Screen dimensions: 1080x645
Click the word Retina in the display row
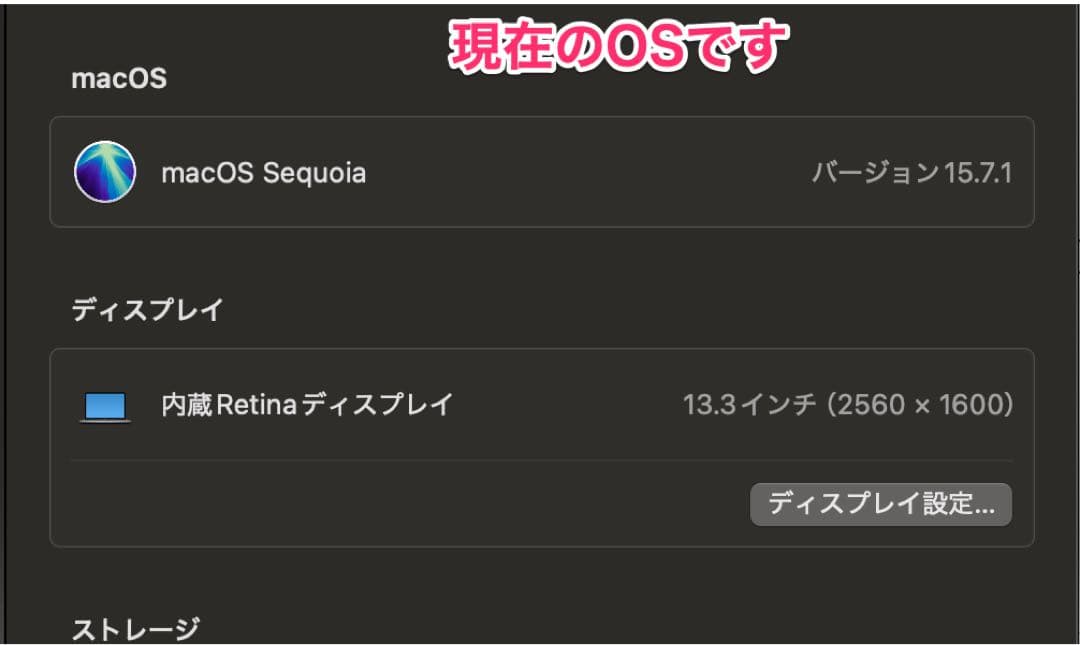pyautogui.click(x=251, y=405)
